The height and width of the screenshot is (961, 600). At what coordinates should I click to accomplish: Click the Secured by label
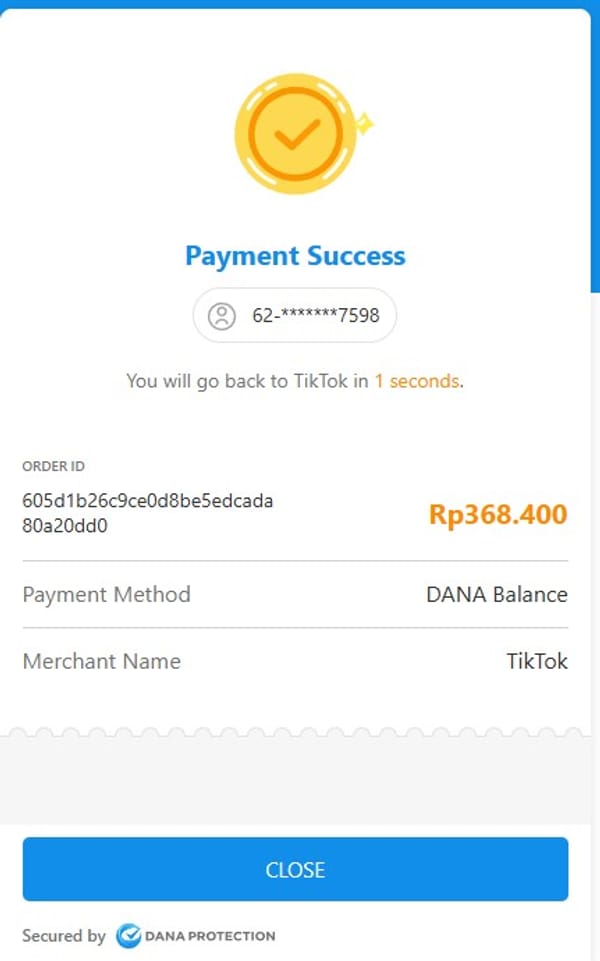click(64, 936)
